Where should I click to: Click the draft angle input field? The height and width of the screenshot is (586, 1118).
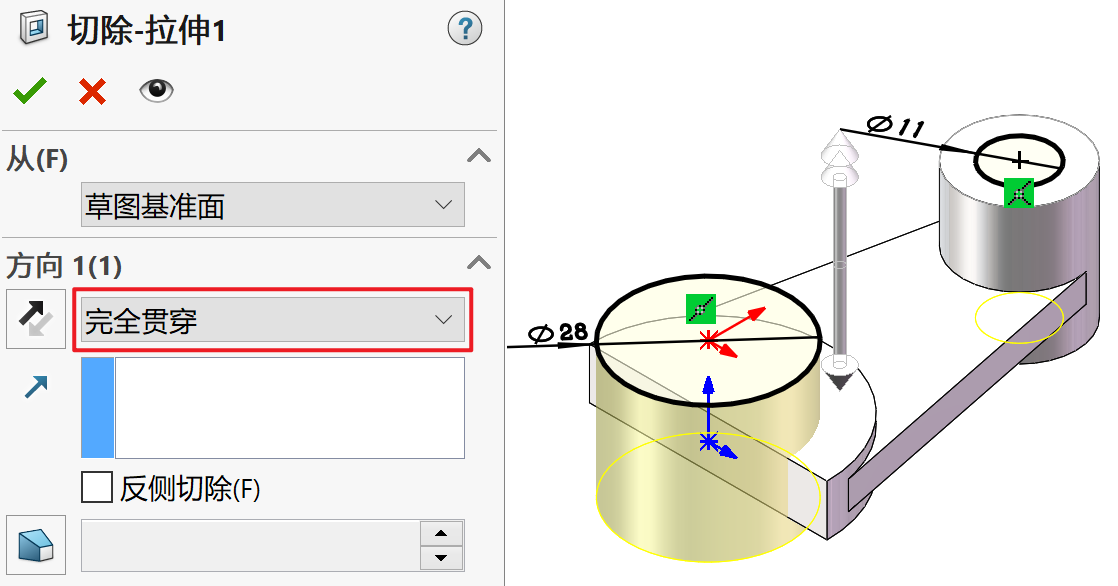tap(251, 545)
